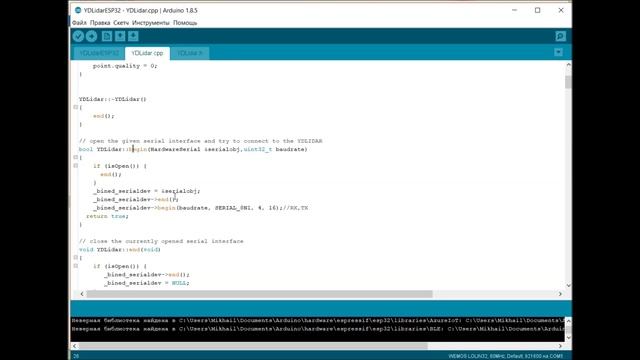640x360 pixels.
Task: Open the Скетч menu
Action: click(121, 23)
